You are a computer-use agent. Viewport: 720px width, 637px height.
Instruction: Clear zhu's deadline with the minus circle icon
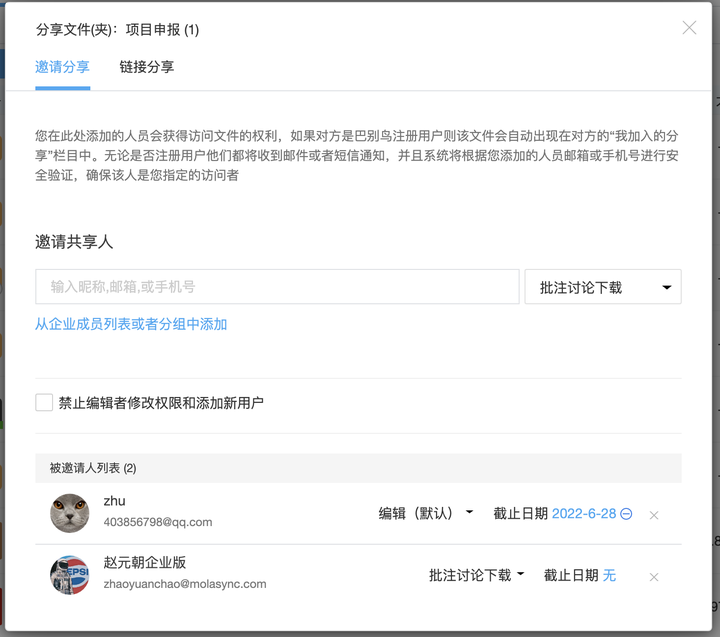pos(626,514)
